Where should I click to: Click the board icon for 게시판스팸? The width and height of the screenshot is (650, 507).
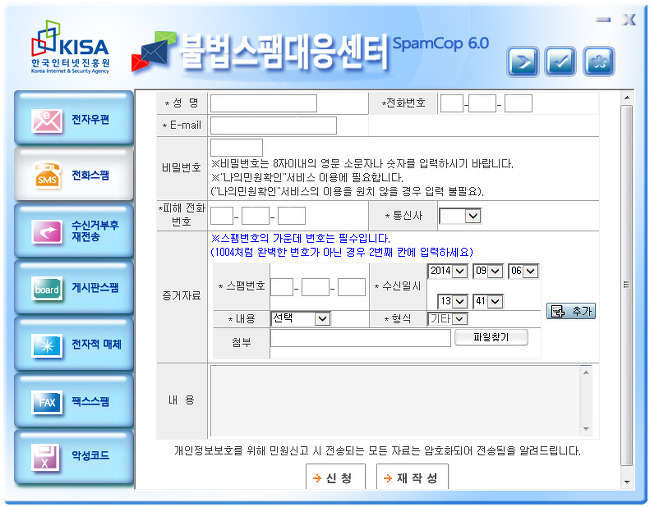point(47,289)
